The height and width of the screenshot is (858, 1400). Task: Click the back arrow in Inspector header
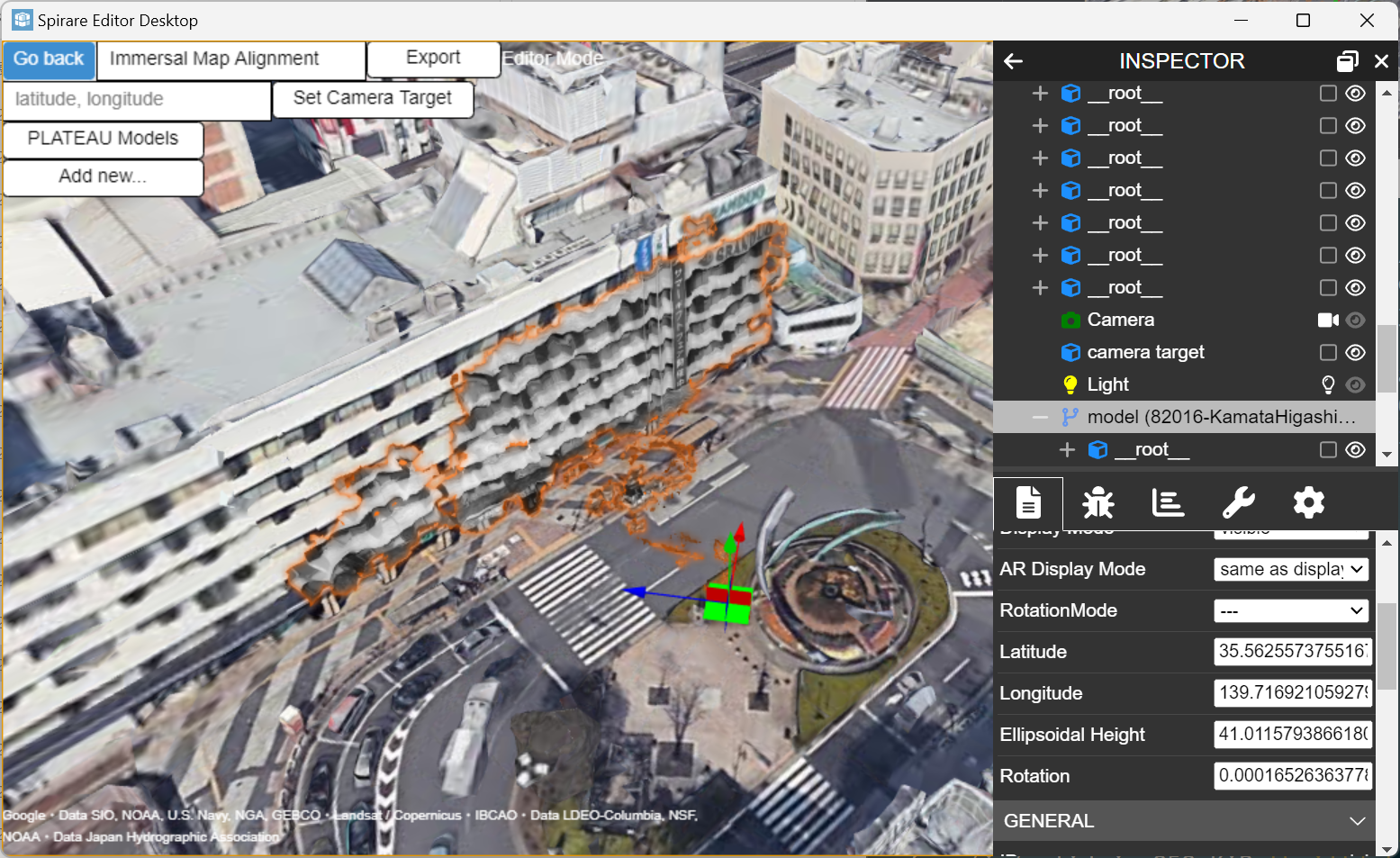pyautogui.click(x=1013, y=60)
